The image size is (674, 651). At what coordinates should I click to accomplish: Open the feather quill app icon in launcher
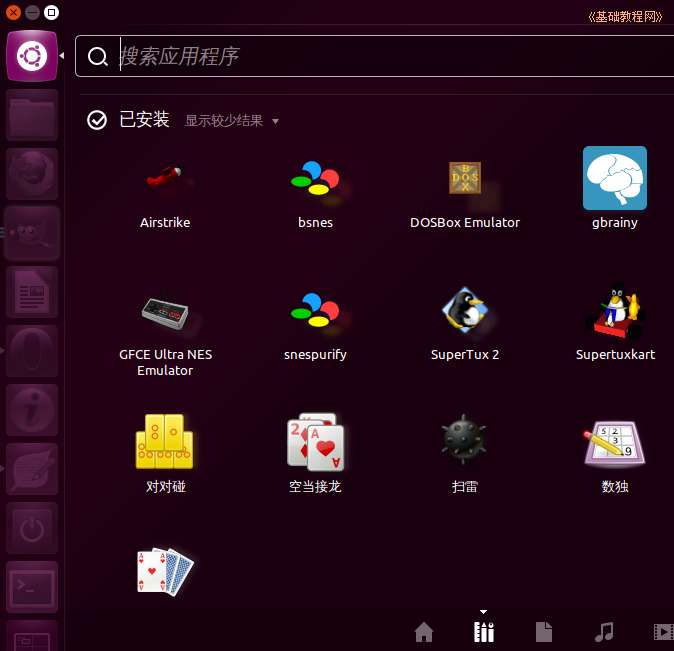point(32,468)
